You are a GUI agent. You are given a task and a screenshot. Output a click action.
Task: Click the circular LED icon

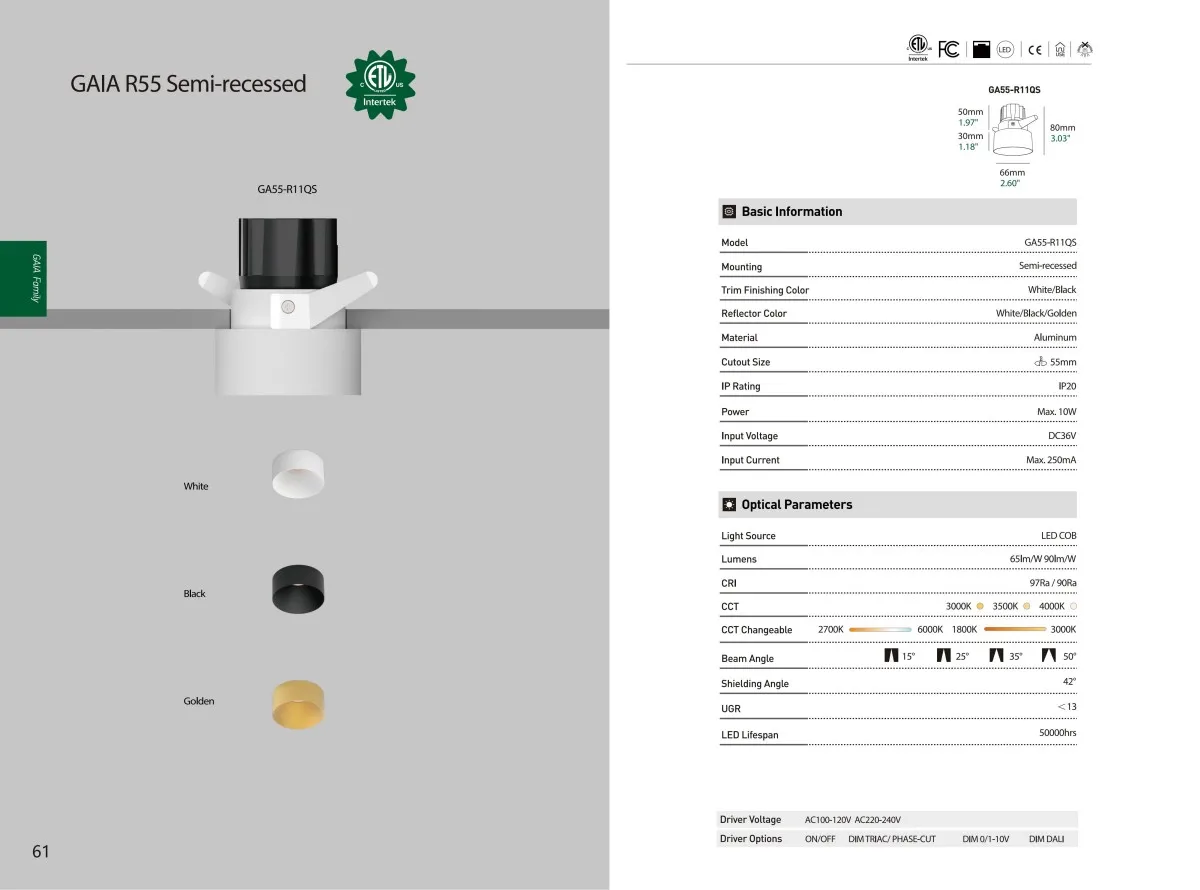click(x=1006, y=49)
